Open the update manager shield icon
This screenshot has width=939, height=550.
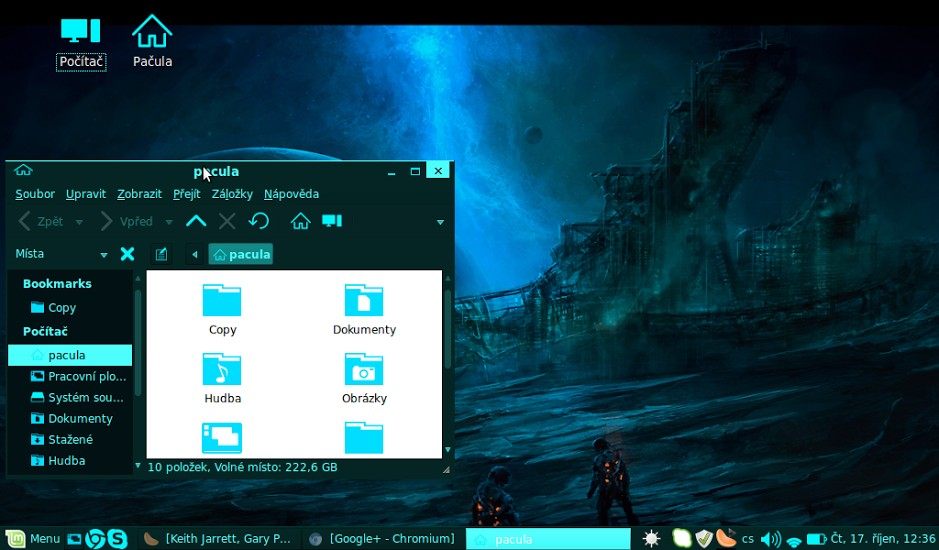[704, 539]
